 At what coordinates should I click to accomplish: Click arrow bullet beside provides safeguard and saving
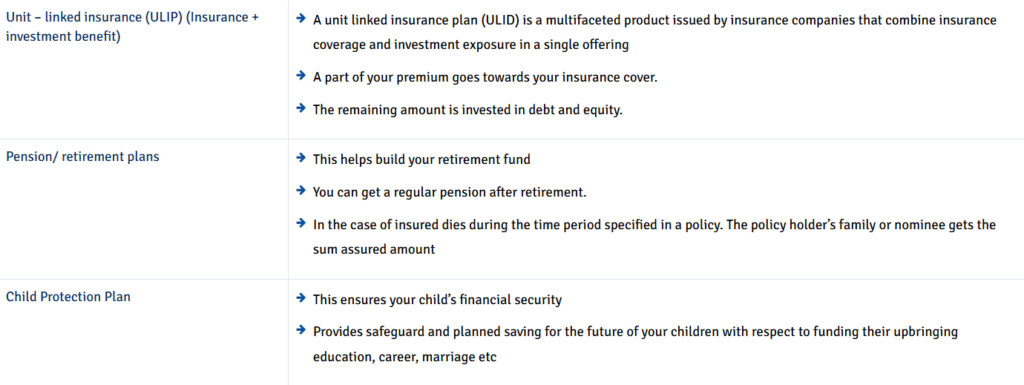point(300,330)
